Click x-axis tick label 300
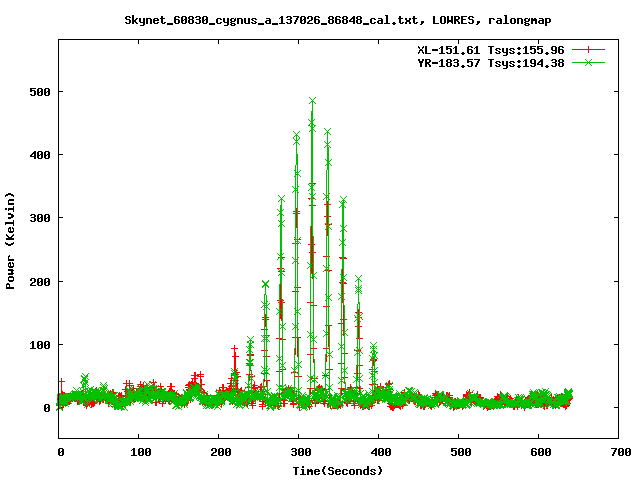 click(300, 452)
